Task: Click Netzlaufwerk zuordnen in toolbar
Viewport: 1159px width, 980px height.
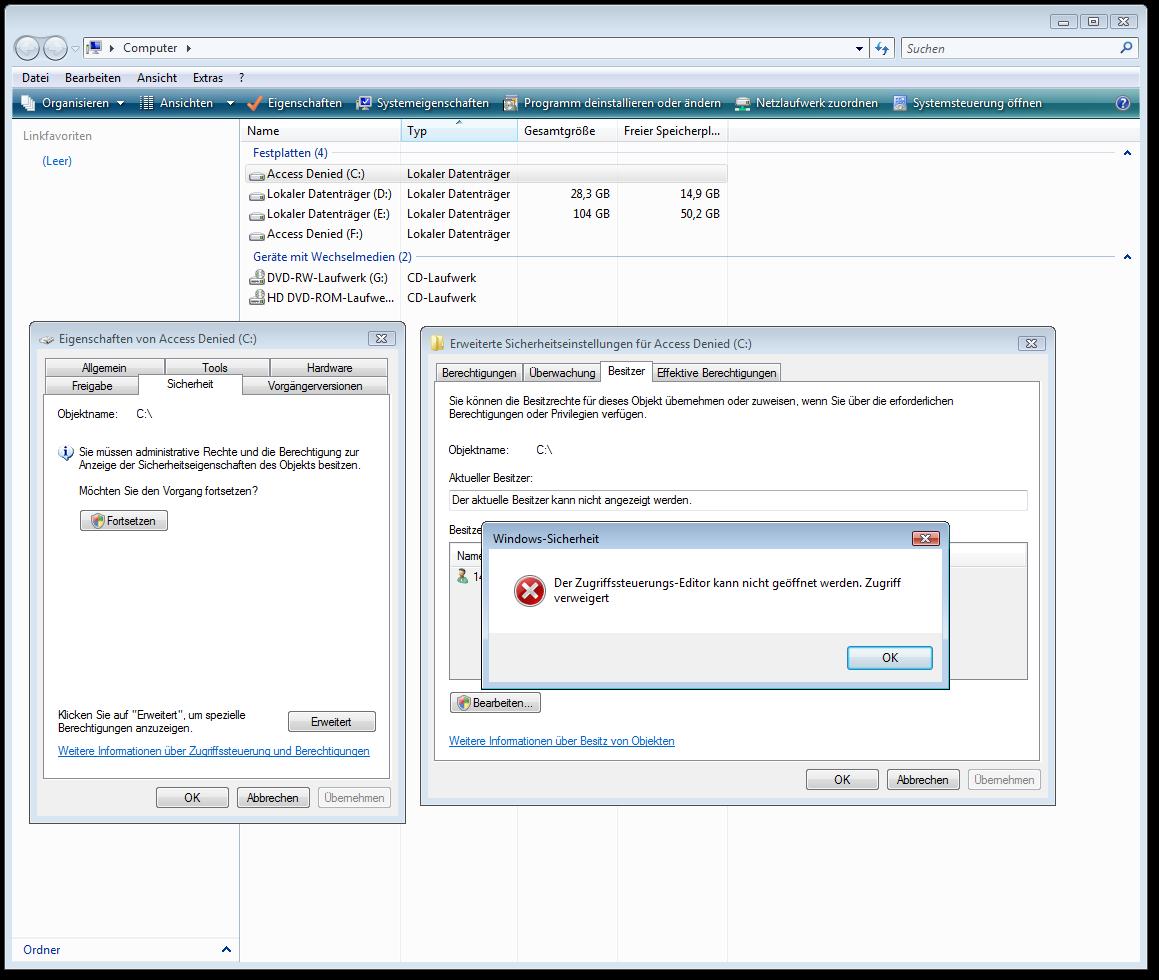Action: tap(806, 103)
